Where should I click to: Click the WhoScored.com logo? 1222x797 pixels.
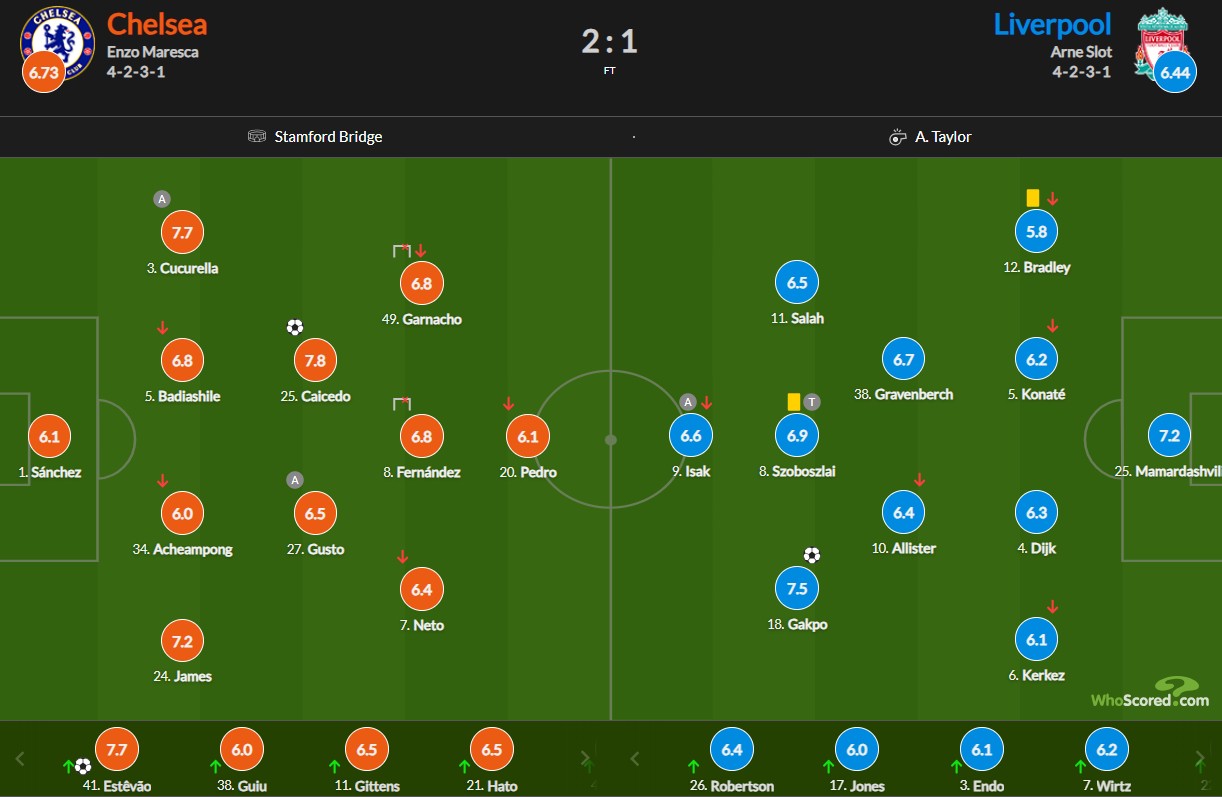1149,692
